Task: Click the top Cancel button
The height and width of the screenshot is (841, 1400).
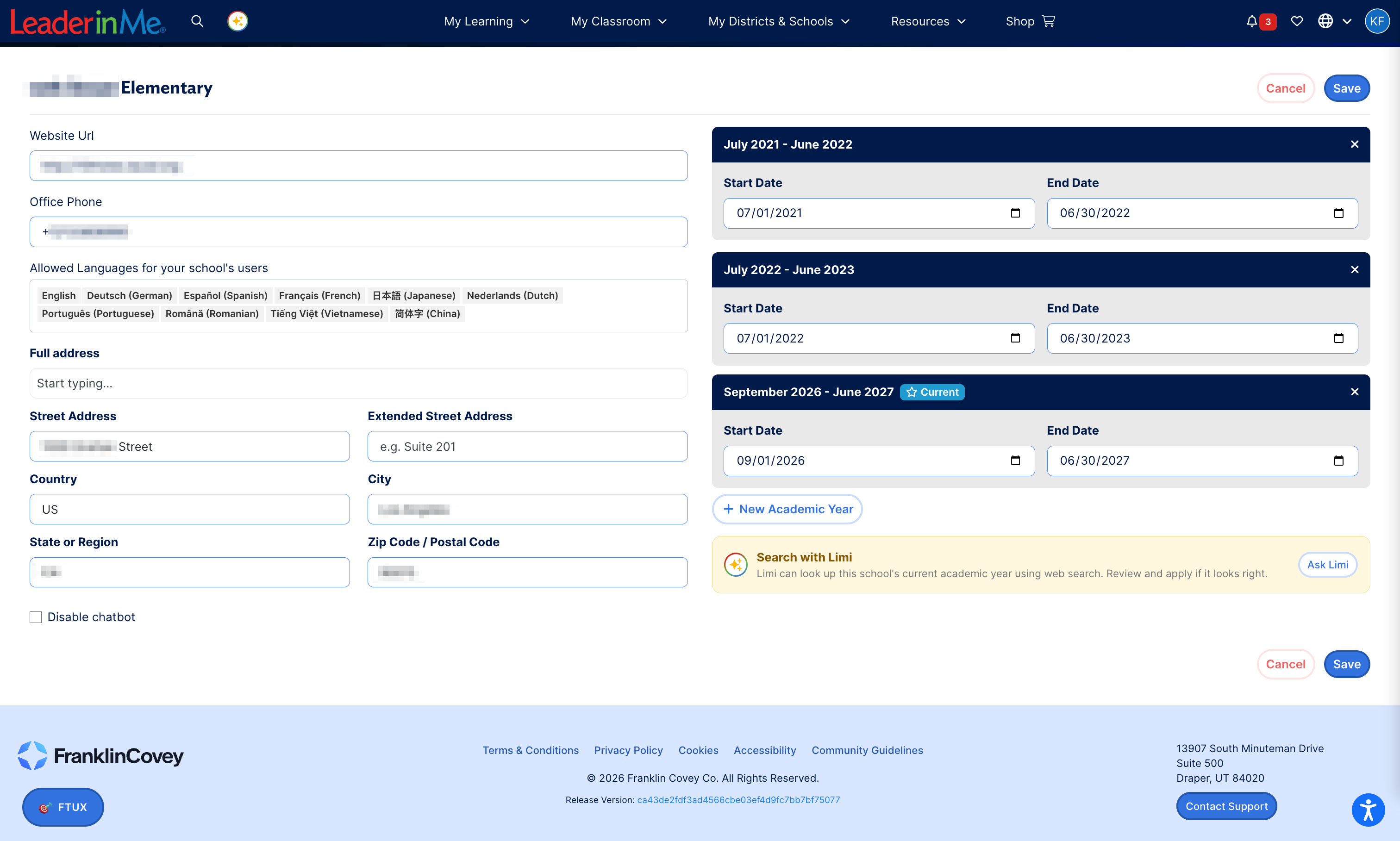Action: coord(1286,88)
